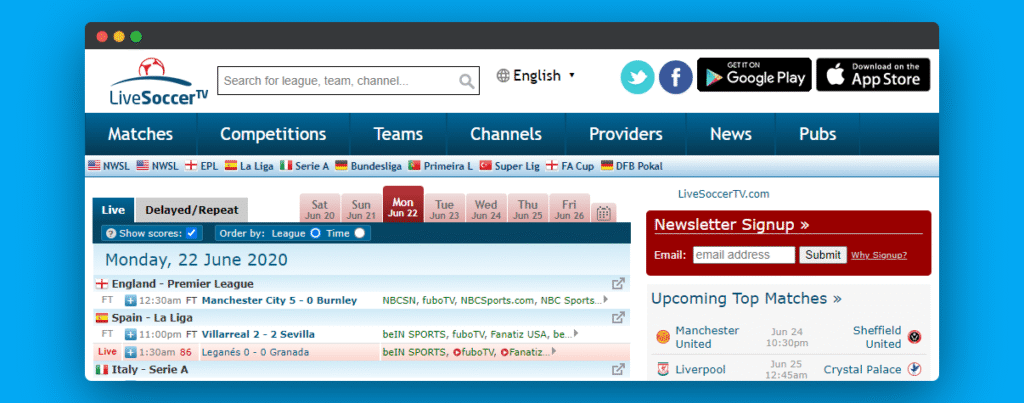Open the News menu
The image size is (1024, 403).
click(x=731, y=134)
